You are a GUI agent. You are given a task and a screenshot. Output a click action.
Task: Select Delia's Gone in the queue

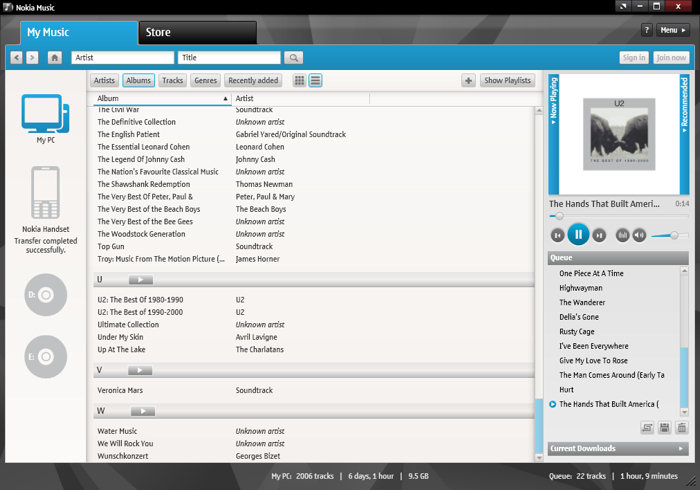click(x=579, y=317)
